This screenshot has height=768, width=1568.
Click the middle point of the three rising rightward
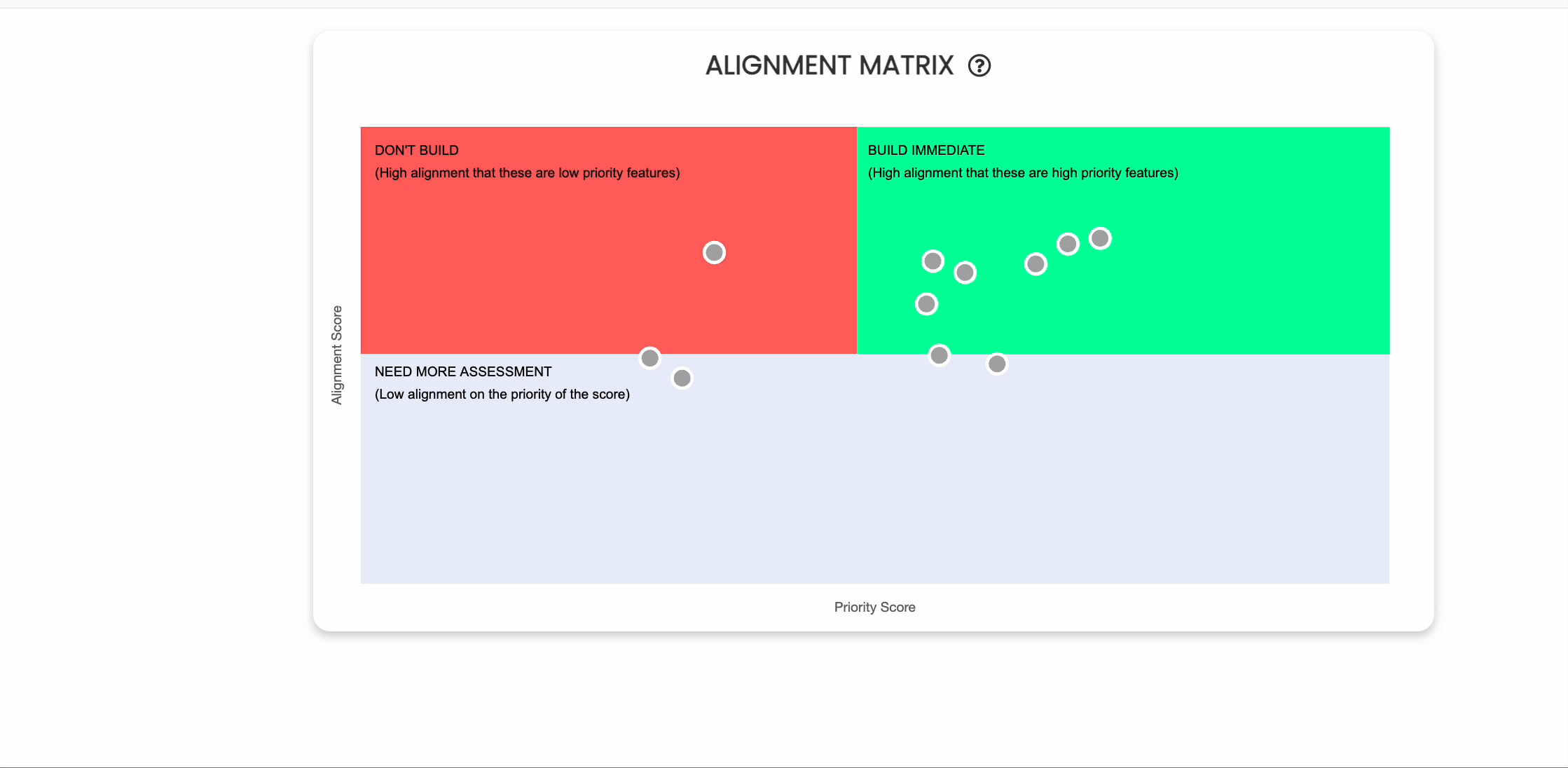coord(1068,244)
